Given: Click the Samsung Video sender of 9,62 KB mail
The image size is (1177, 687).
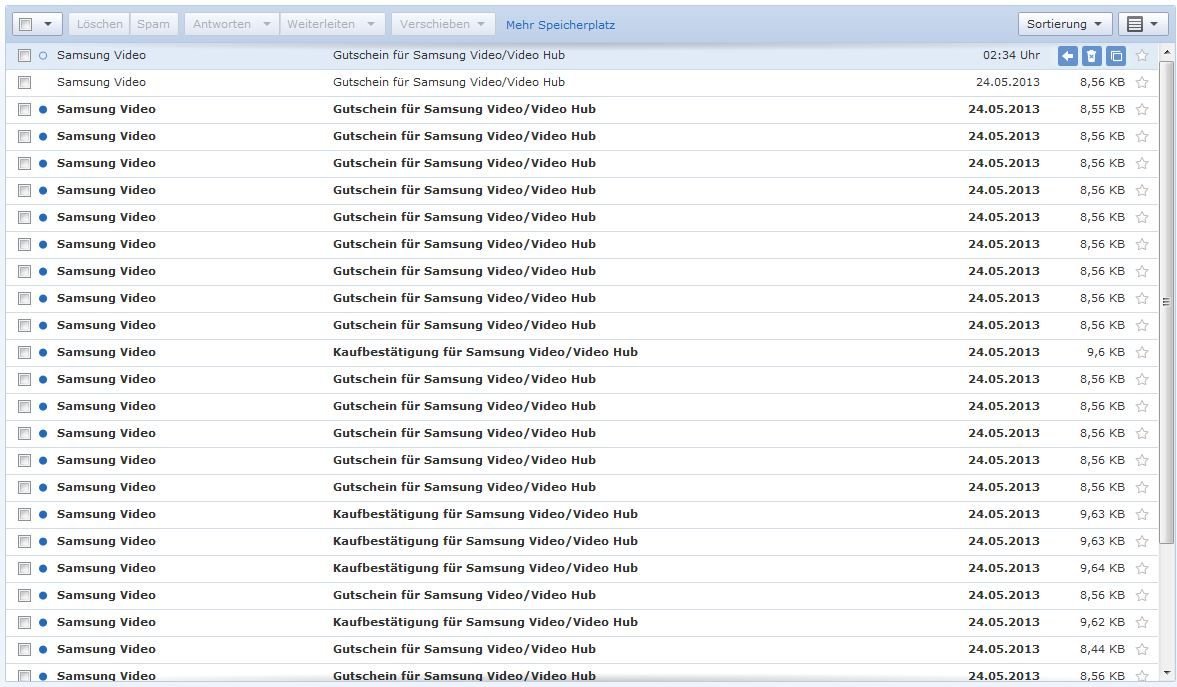Looking at the screenshot, I should coord(107,622).
